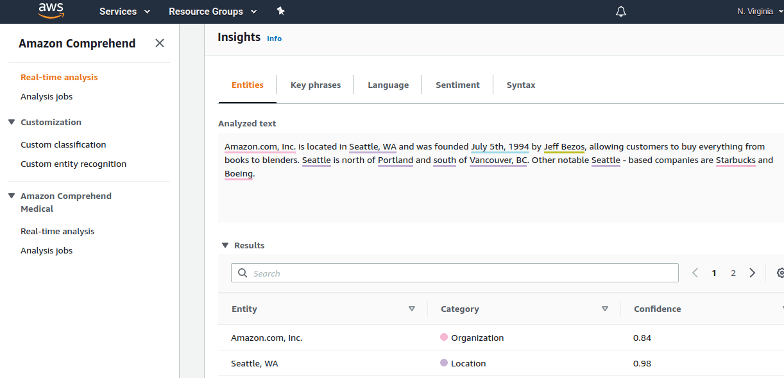784x378 pixels.
Task: Click the Confidence column header
Action: click(657, 309)
